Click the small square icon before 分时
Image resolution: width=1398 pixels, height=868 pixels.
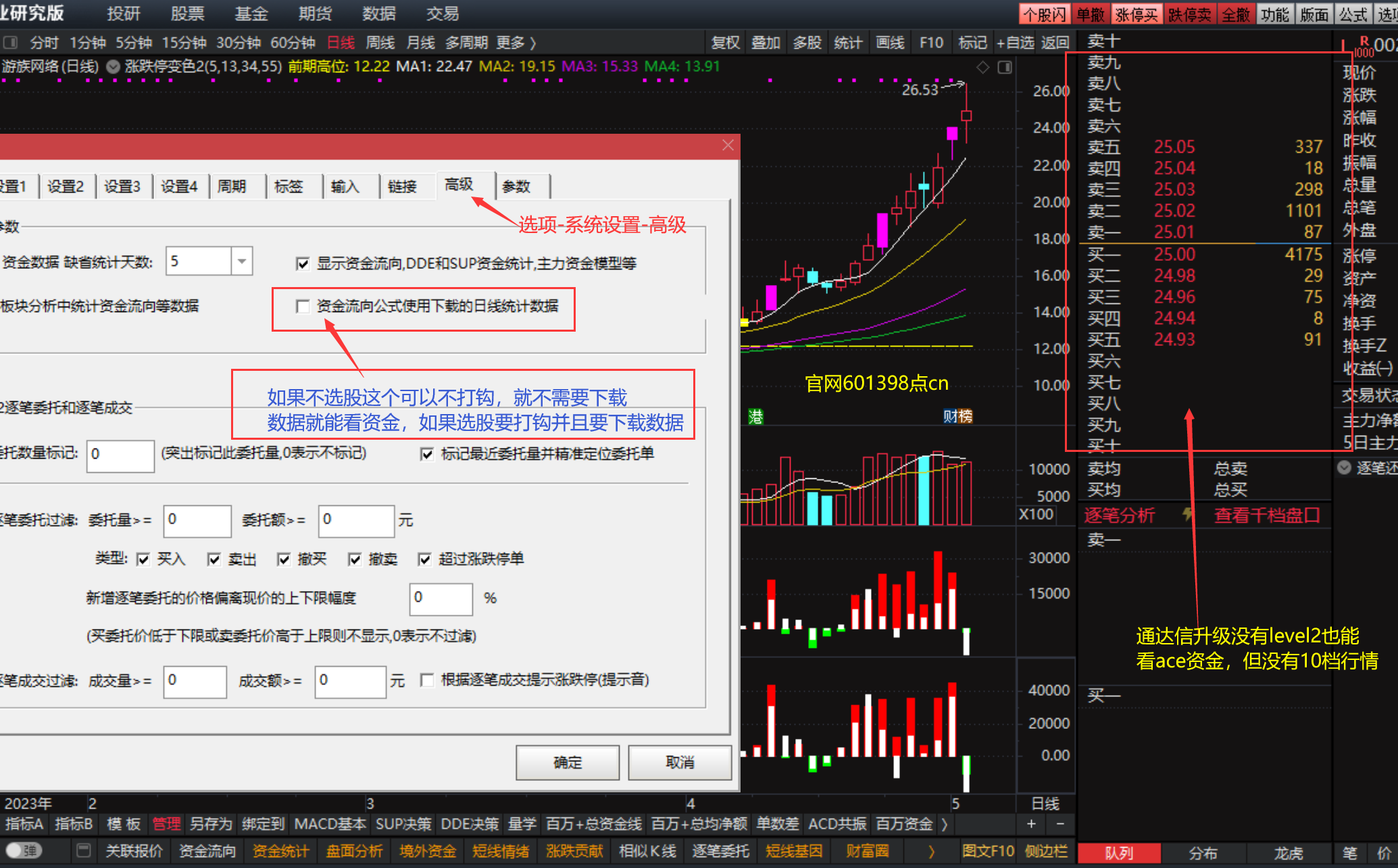[x=10, y=43]
